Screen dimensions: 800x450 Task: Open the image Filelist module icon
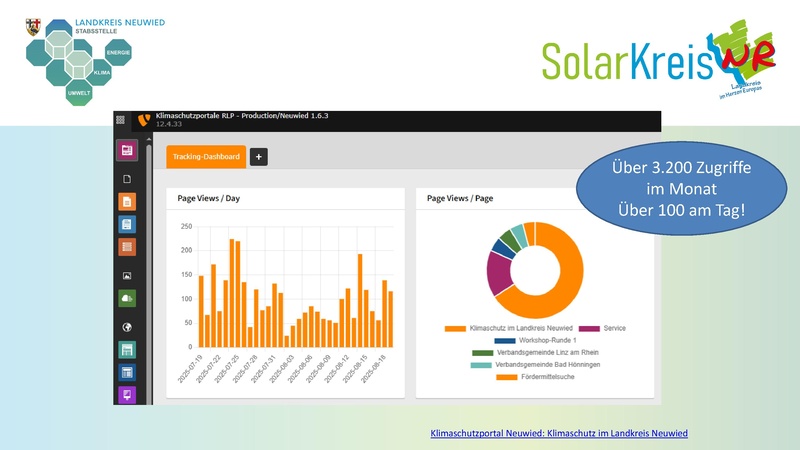coord(127,274)
